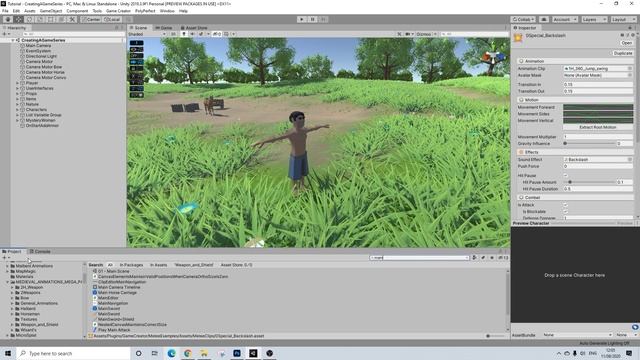Click the Duplicate button
The width and height of the screenshot is (640, 360).
(623, 53)
